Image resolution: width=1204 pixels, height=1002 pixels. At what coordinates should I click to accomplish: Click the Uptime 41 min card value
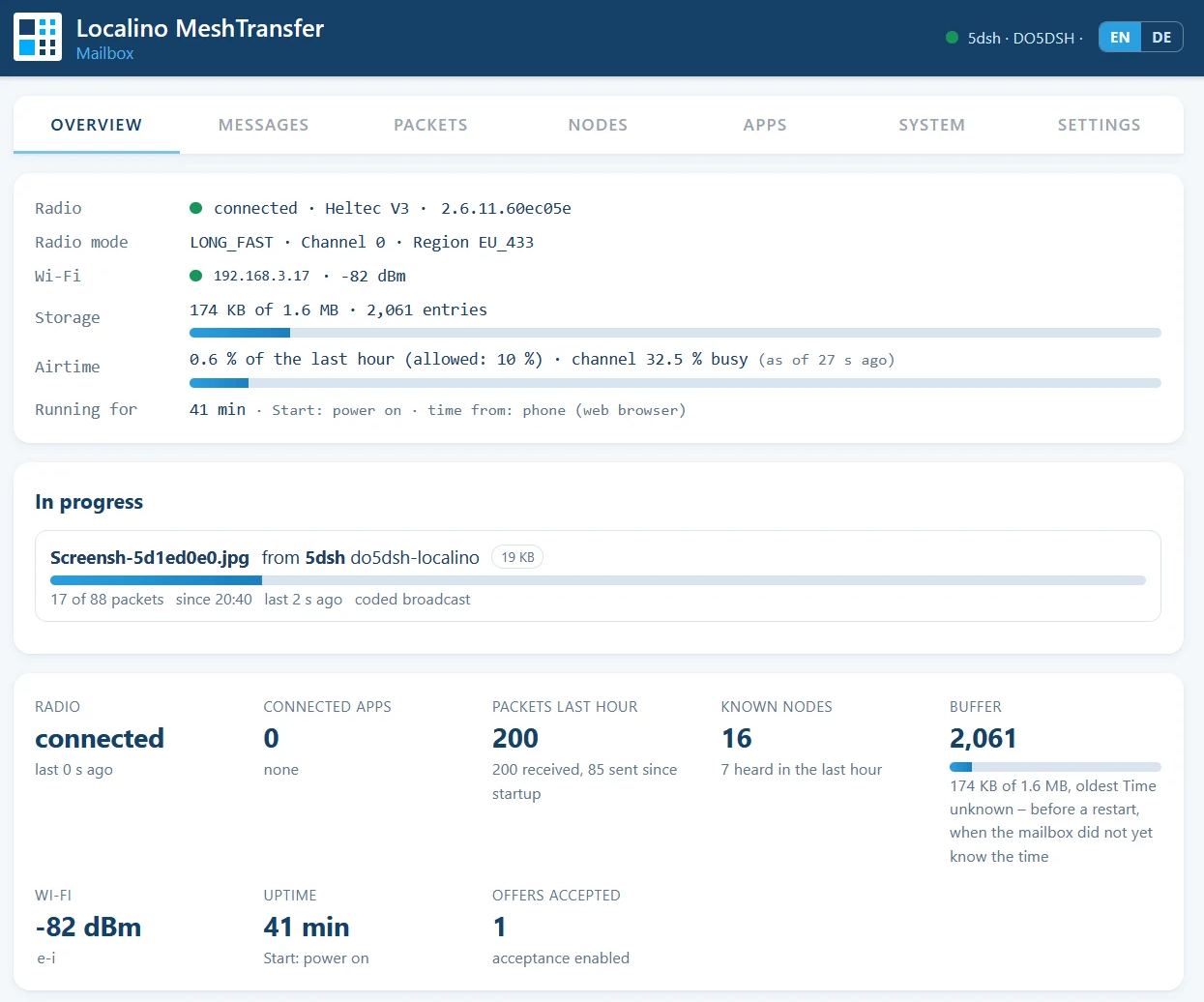pos(307,928)
